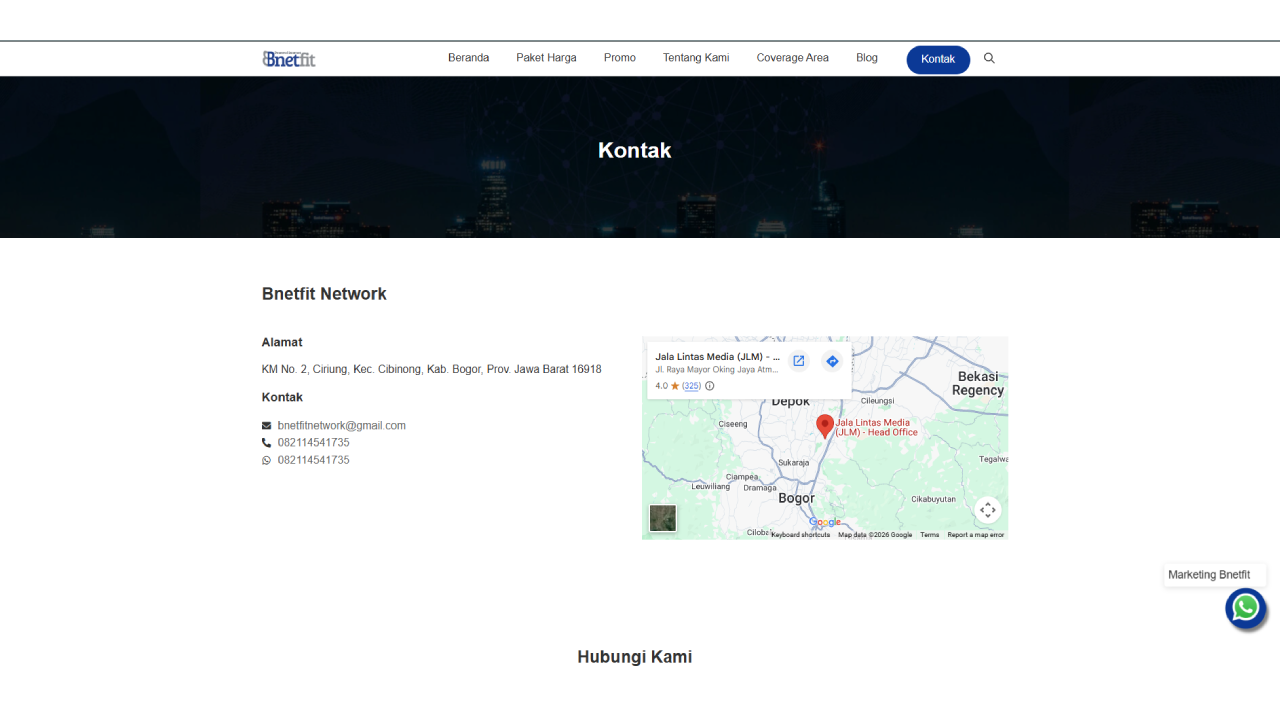
Task: Click the address text KM No. 2 Ciriung
Action: (x=432, y=369)
